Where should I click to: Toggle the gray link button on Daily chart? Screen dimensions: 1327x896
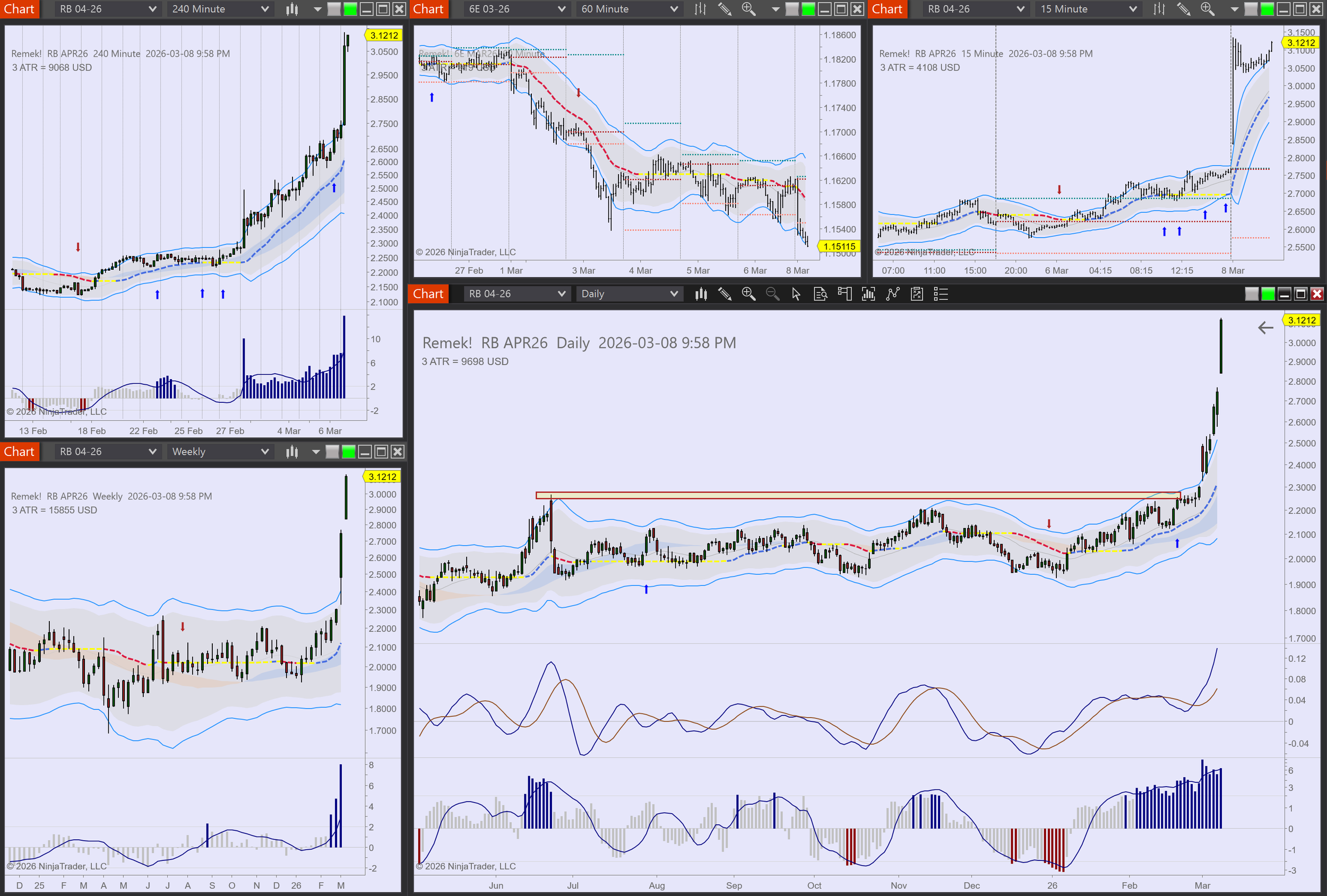[x=1251, y=294]
